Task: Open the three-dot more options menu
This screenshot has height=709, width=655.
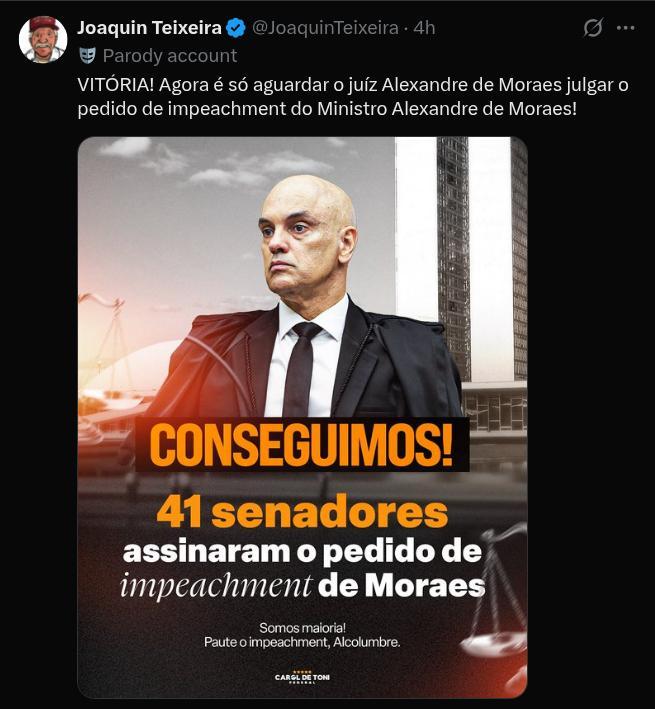Action: click(626, 28)
